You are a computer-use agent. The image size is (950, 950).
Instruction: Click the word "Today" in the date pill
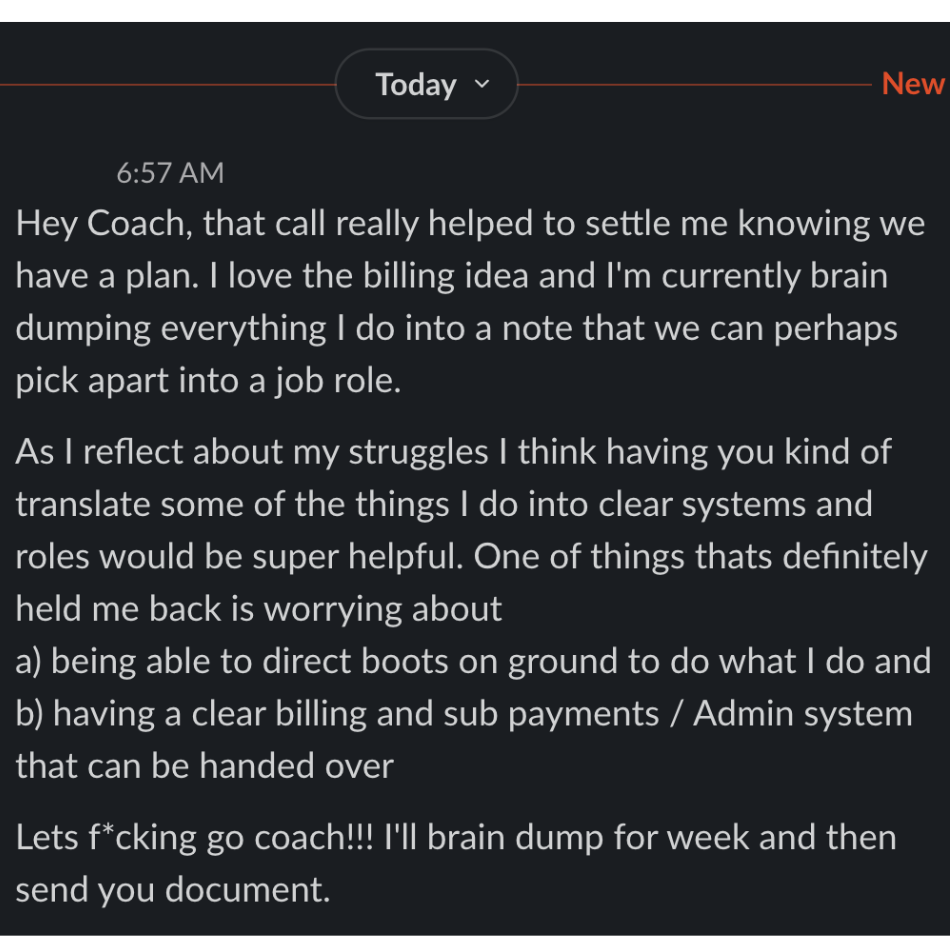[x=416, y=84]
